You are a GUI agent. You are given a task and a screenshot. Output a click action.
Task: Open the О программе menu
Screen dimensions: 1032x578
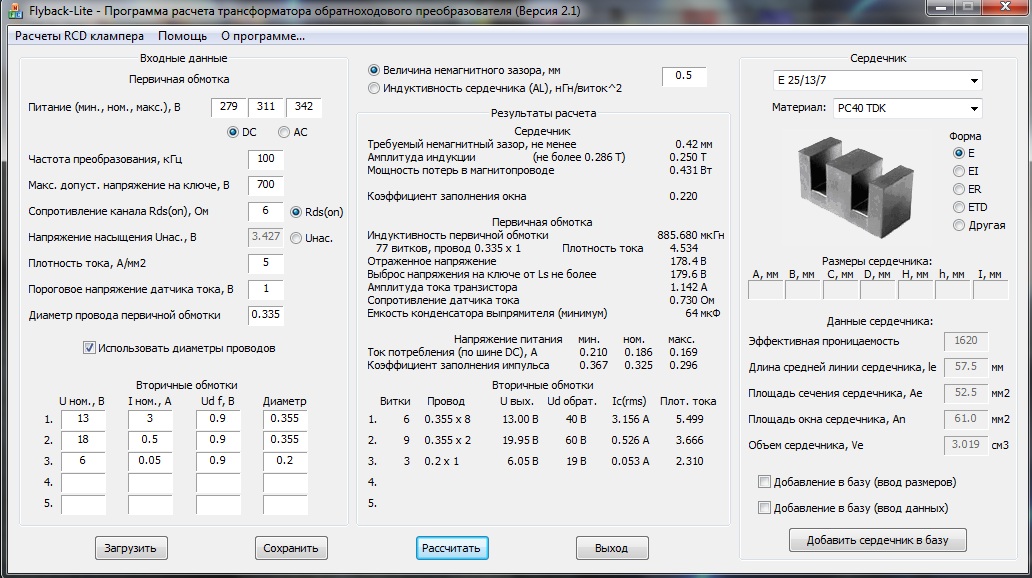(x=262, y=36)
